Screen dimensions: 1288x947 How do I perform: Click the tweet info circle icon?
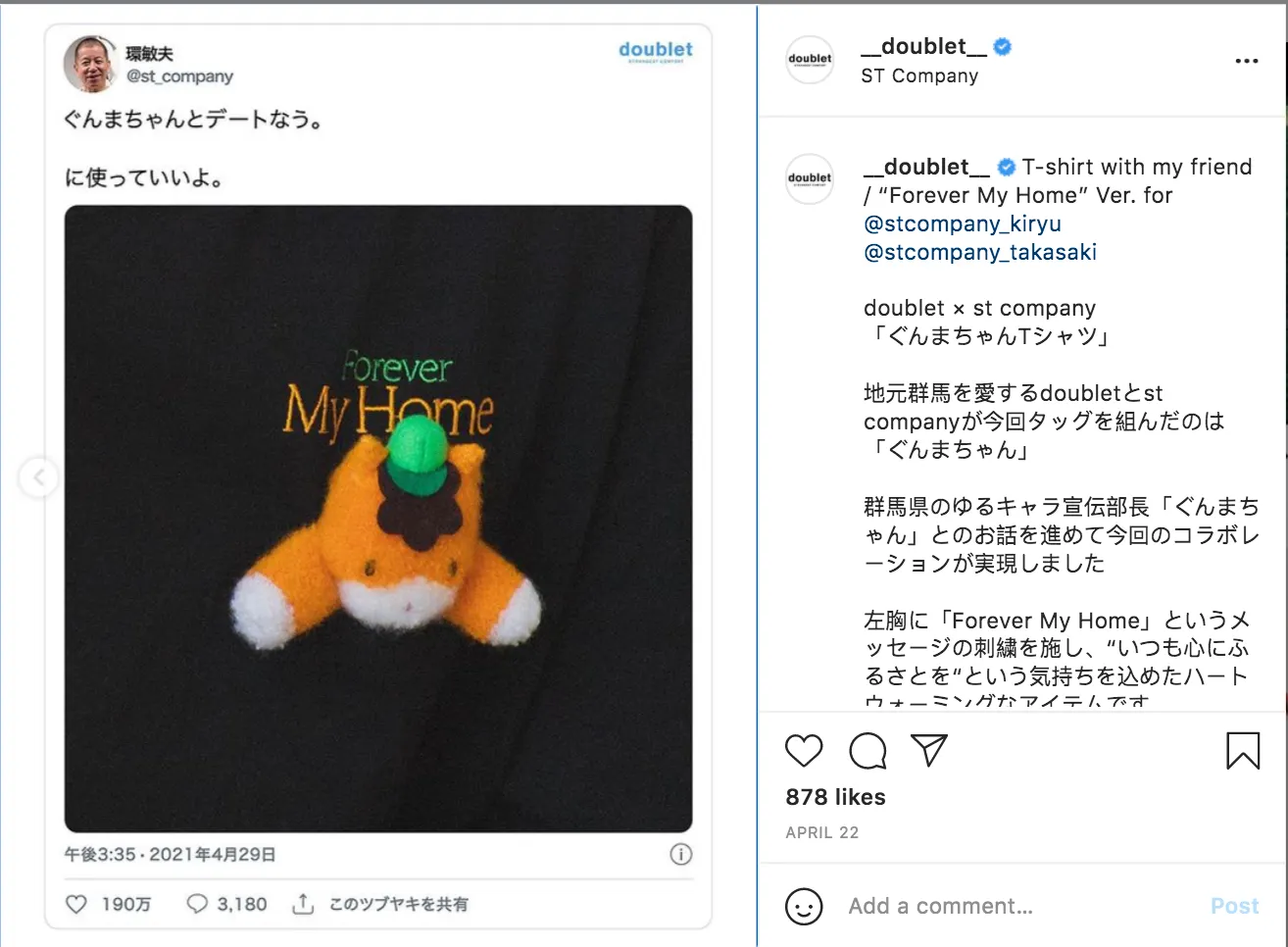[x=681, y=854]
